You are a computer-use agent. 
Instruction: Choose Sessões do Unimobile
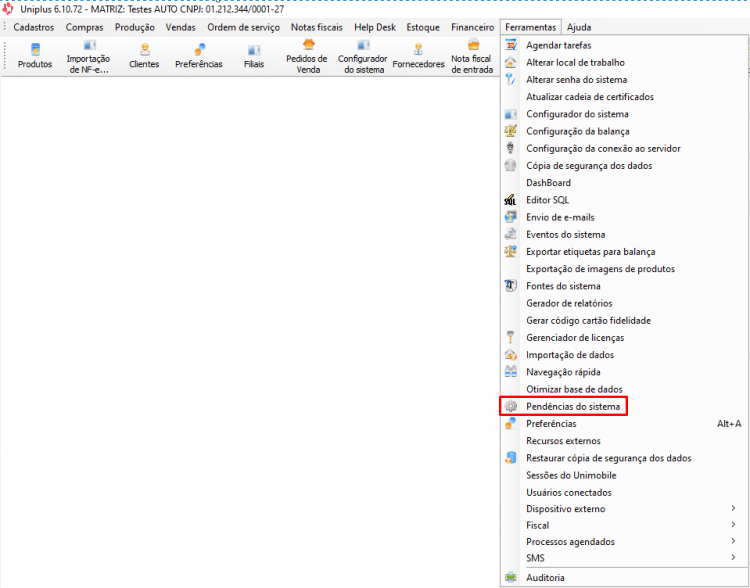coord(624,475)
